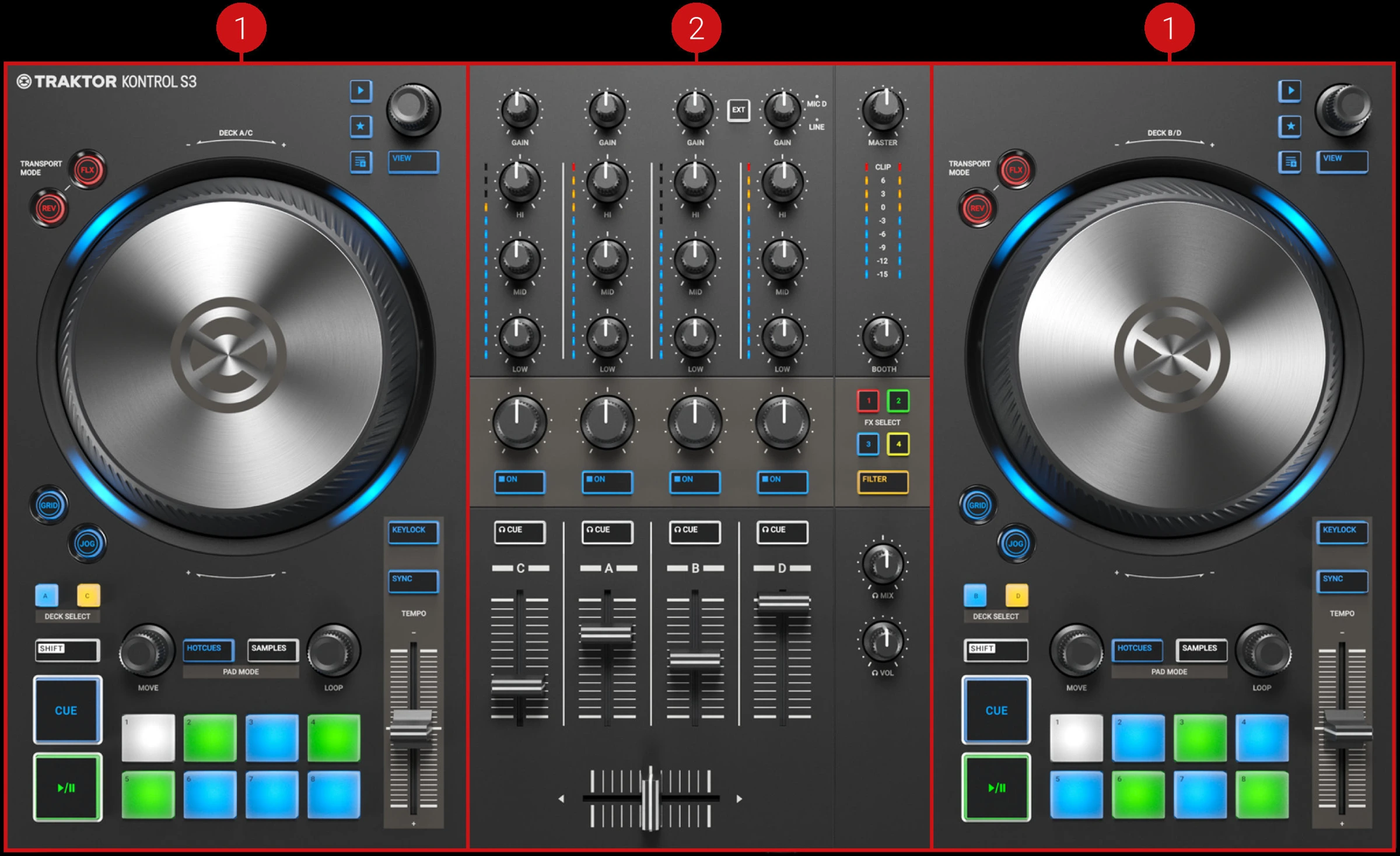Select FX 3 blue button
This screenshot has width=1400, height=856.
pos(868,444)
